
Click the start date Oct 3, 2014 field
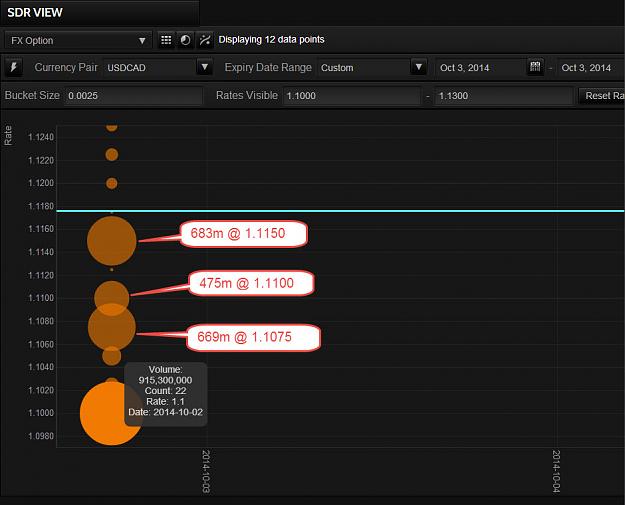click(481, 67)
